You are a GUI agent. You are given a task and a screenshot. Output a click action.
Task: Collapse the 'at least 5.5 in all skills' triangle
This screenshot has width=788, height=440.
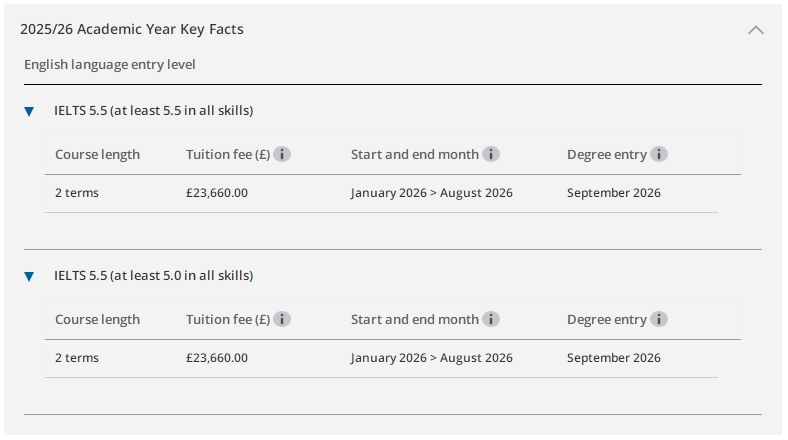click(29, 111)
